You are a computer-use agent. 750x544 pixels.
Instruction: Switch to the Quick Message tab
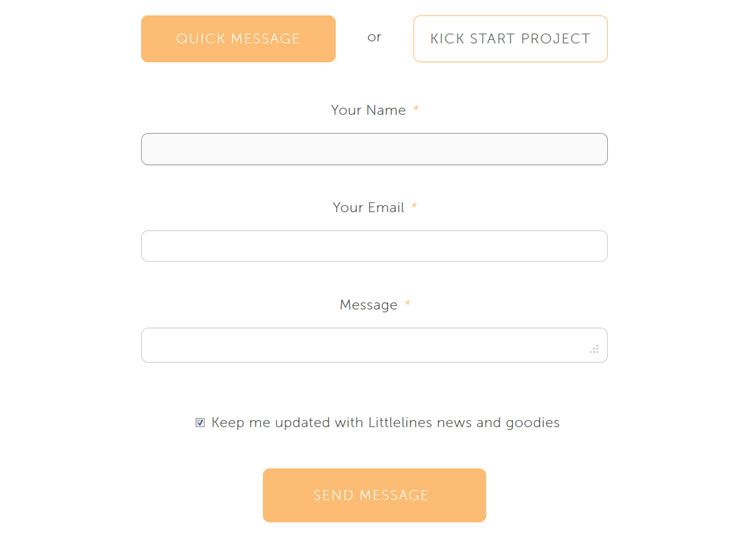point(238,39)
